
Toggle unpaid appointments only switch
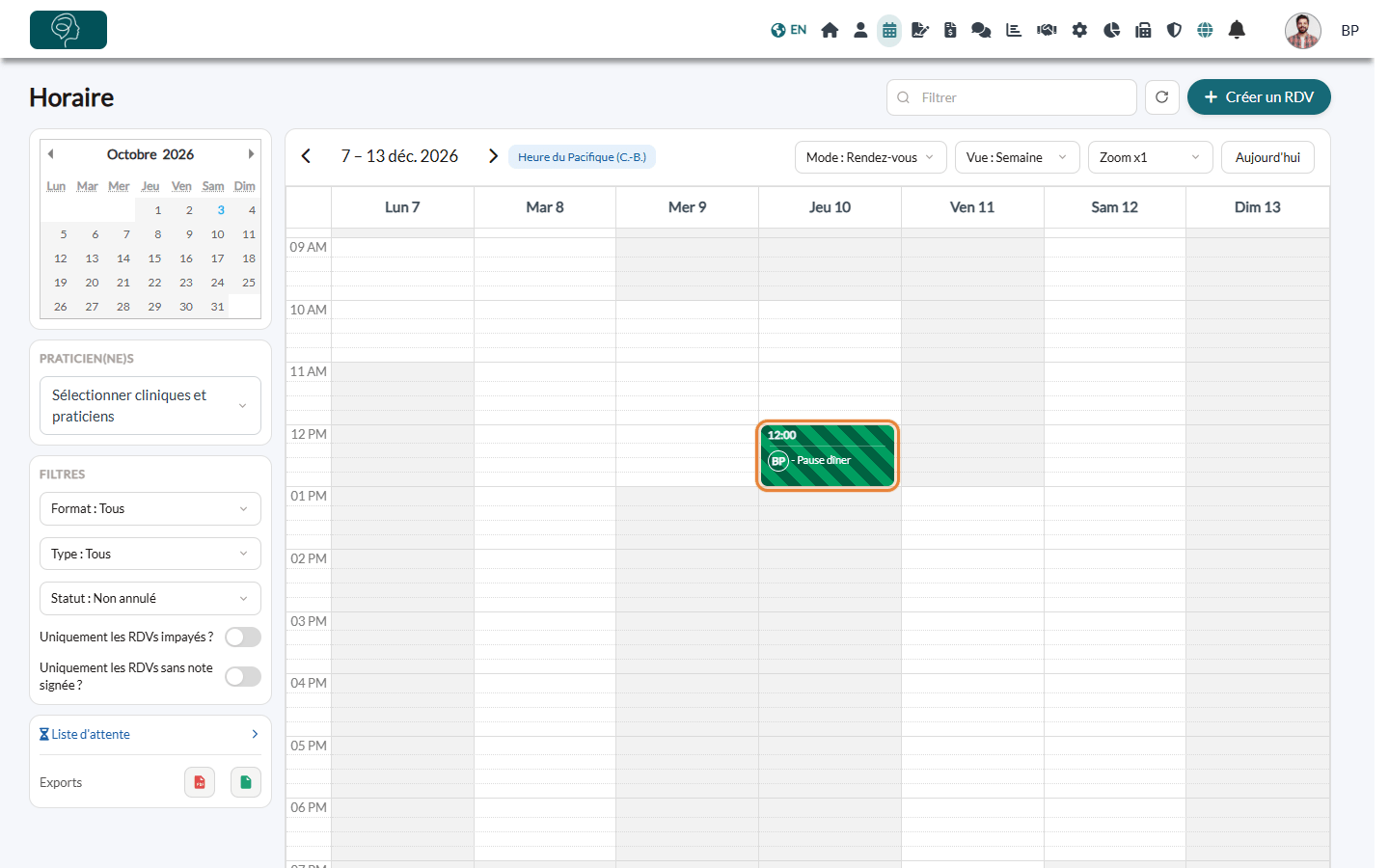pyautogui.click(x=243, y=637)
